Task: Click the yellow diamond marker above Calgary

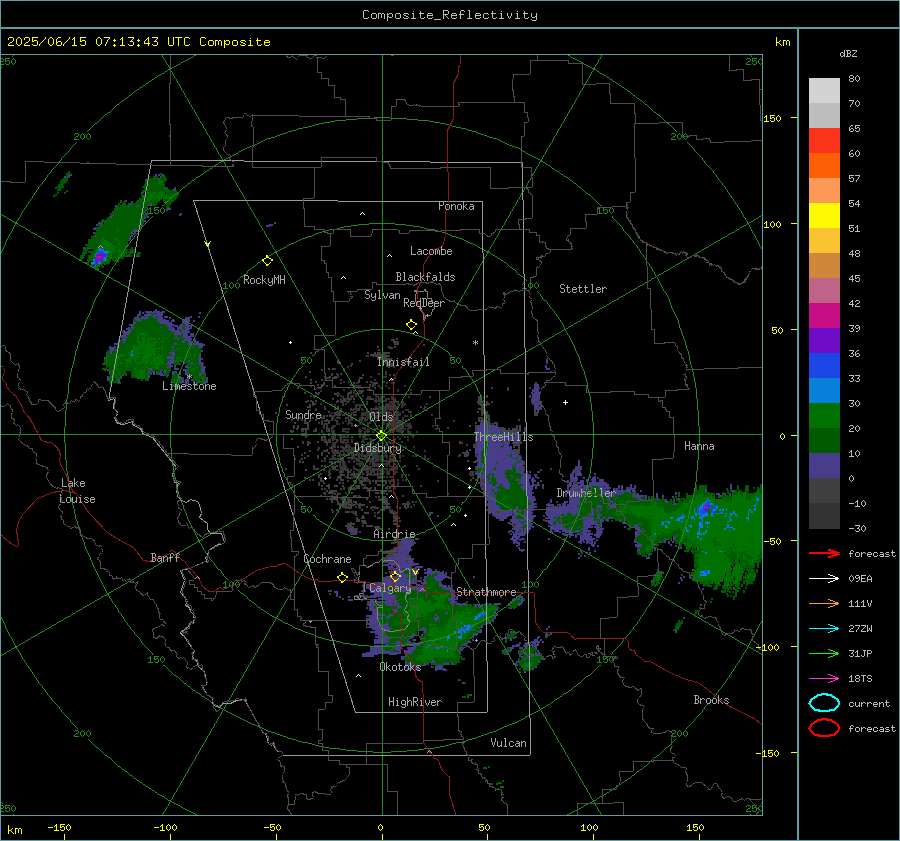Action: [x=395, y=576]
